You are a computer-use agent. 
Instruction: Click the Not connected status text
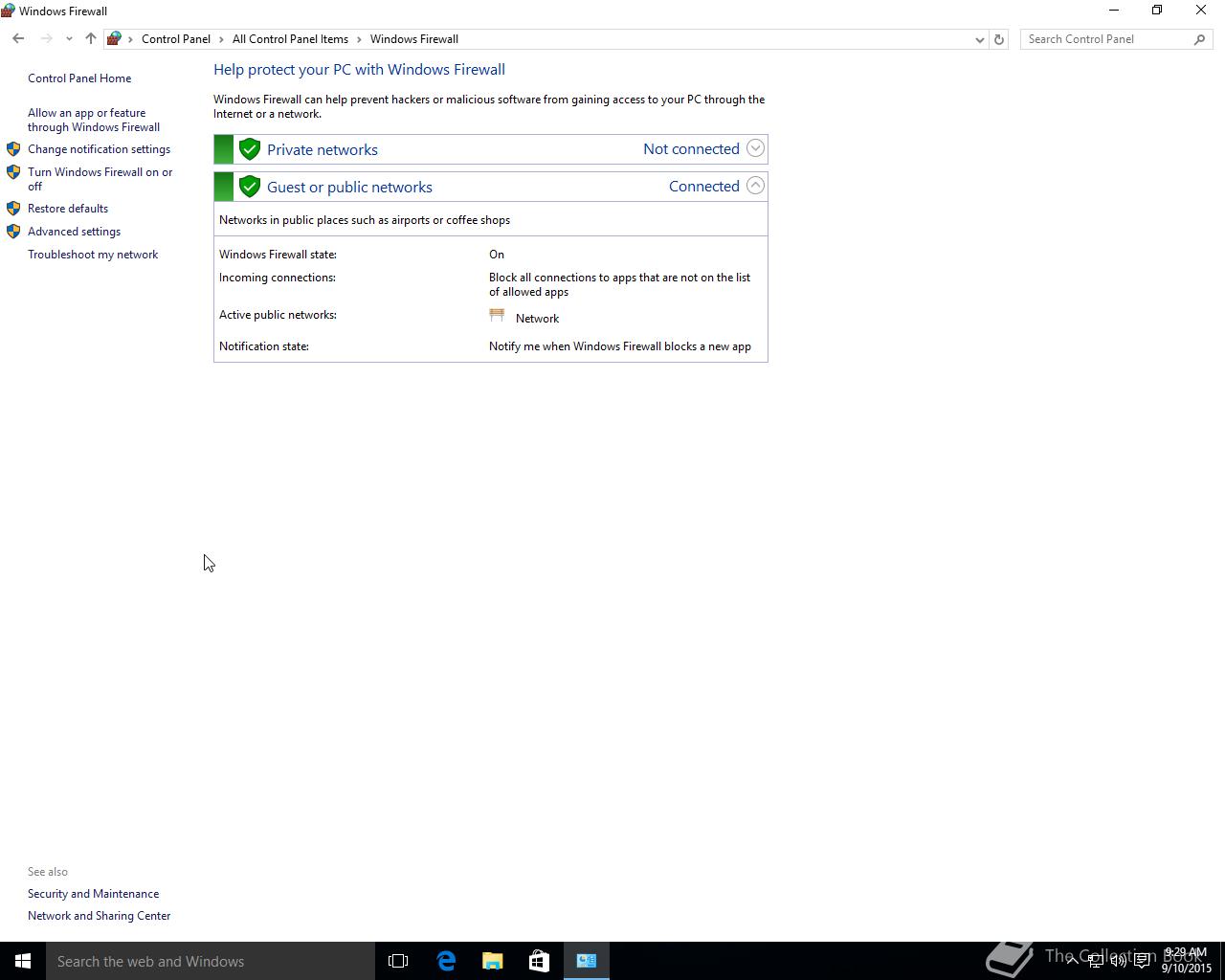[691, 148]
